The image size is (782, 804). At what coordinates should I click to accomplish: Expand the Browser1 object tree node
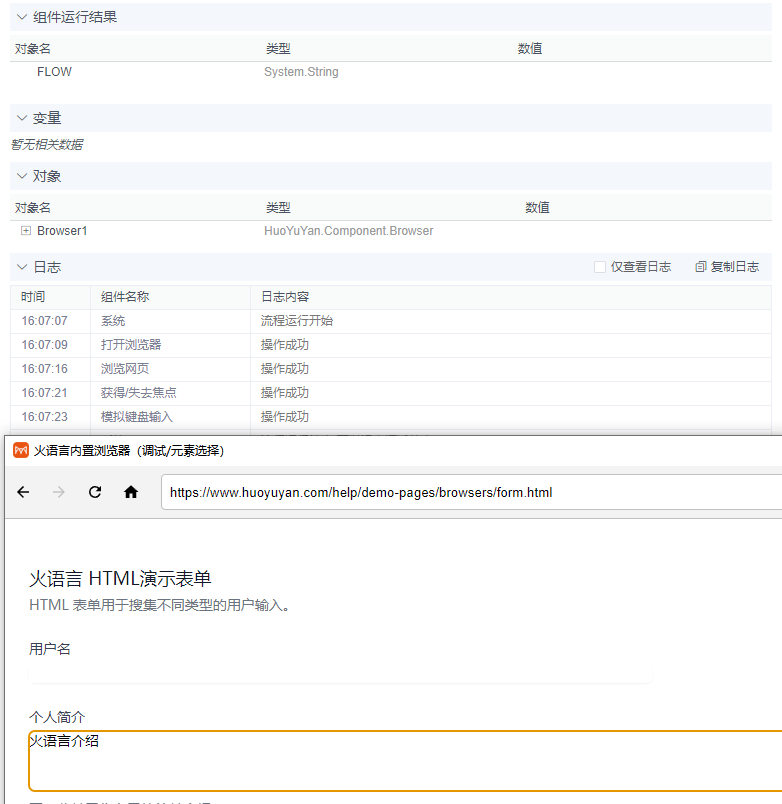[26, 231]
